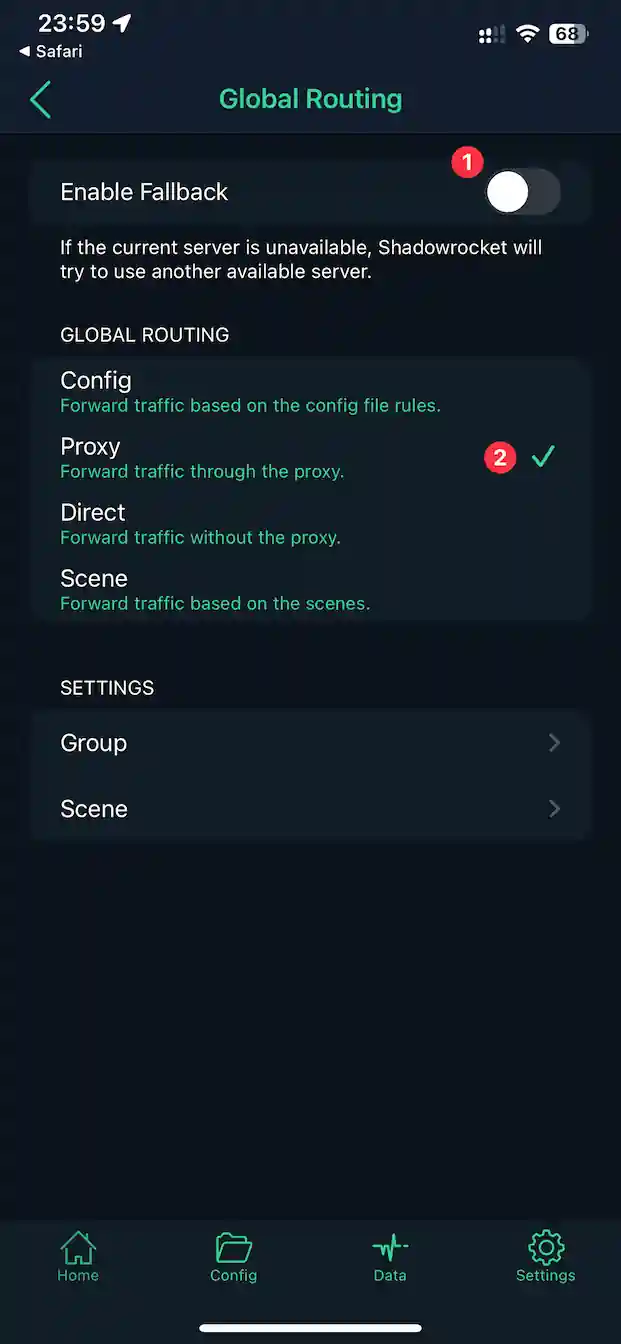Expand Scene settings chevron
This screenshot has height=1344, width=621.
point(554,809)
